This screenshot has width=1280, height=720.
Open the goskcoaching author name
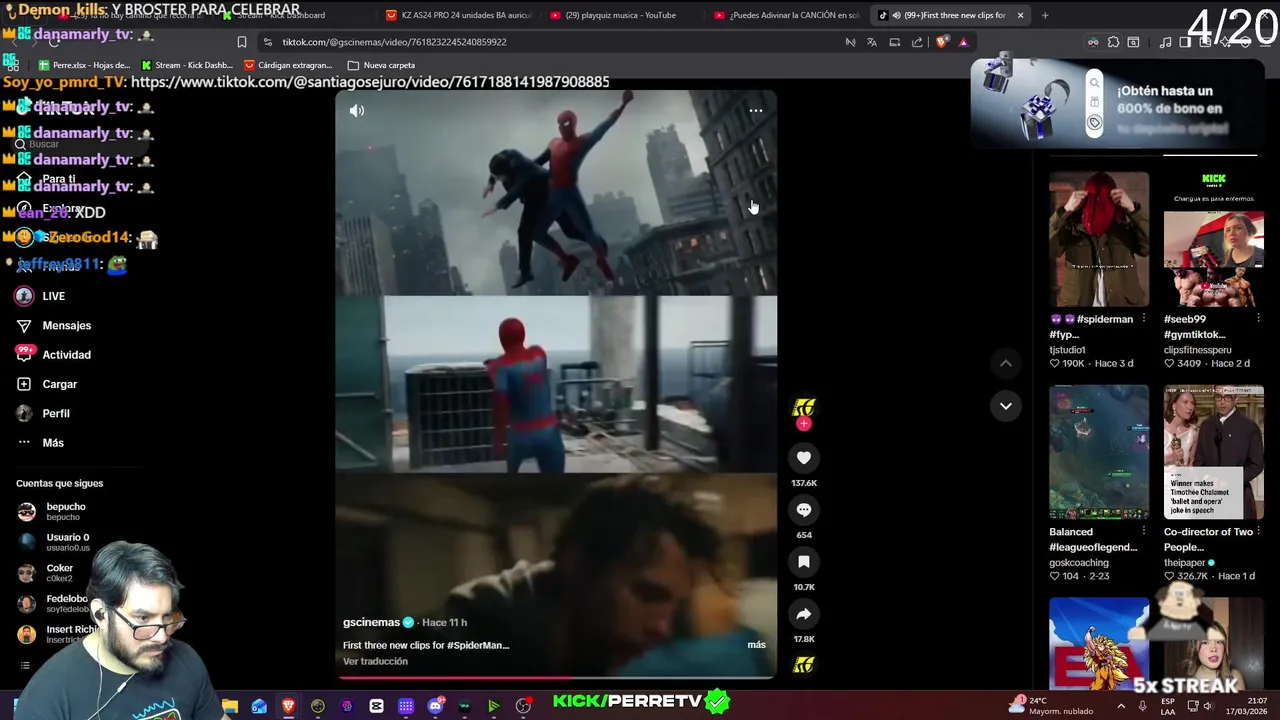1079,563
